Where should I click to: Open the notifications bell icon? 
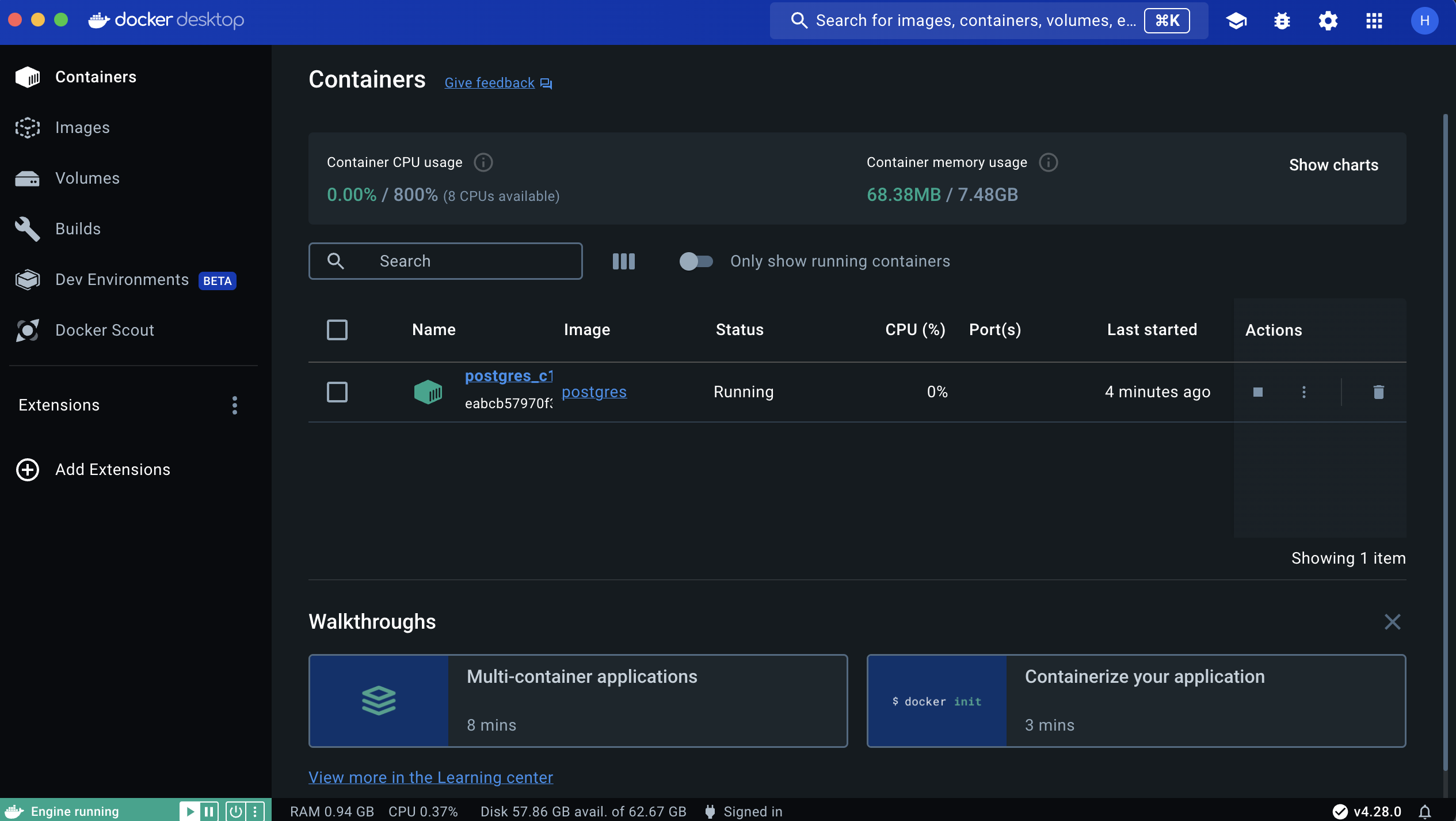click(1425, 812)
